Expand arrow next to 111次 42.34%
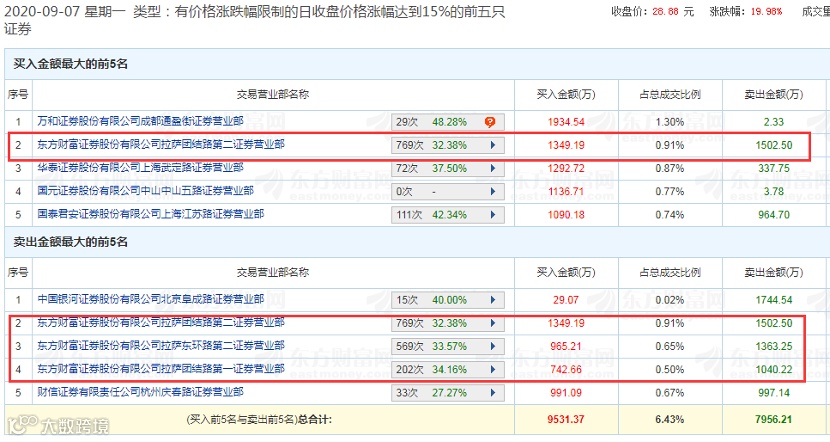Screen dimensions: 830x442 (x=493, y=215)
